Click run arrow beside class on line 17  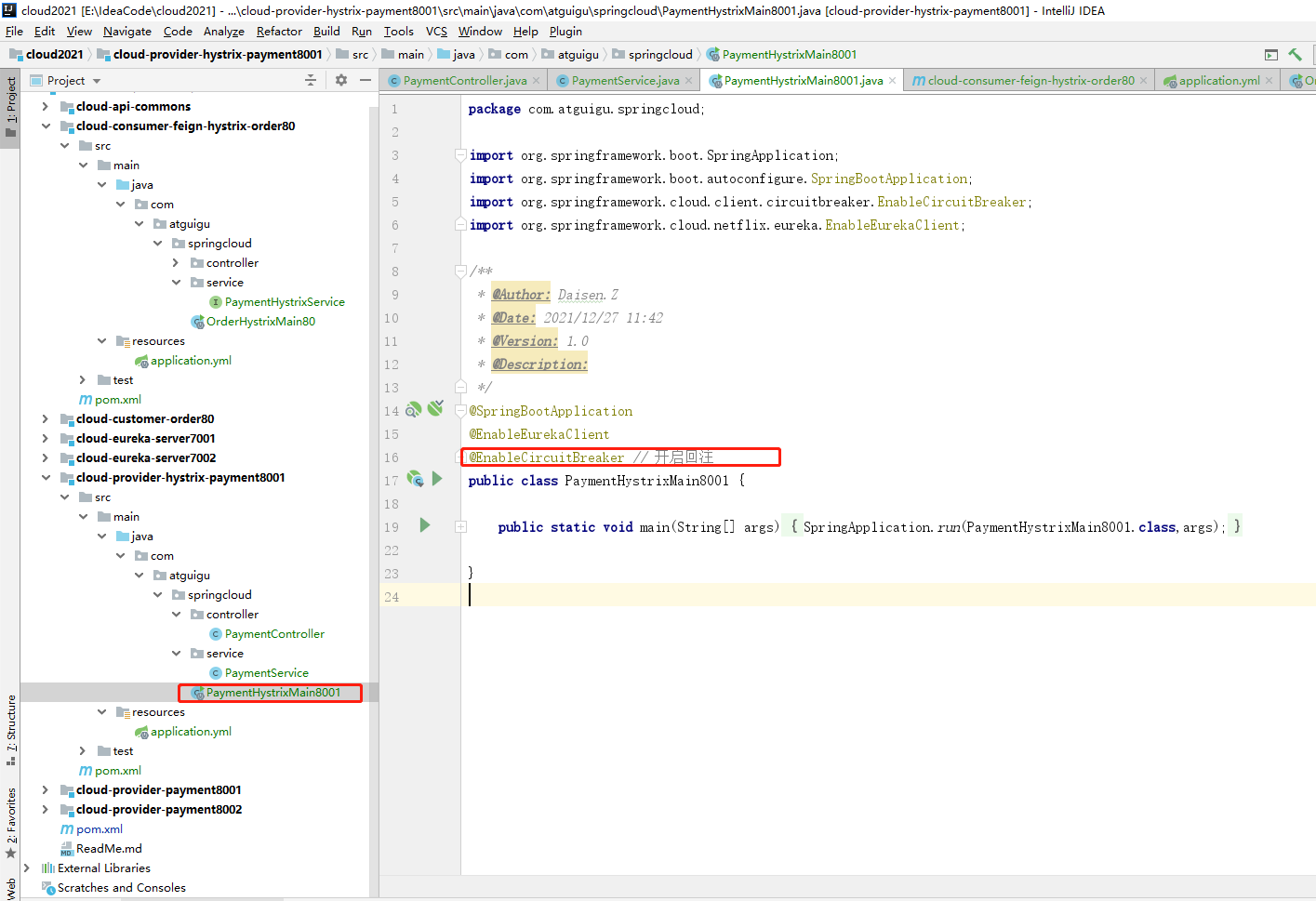(x=437, y=479)
